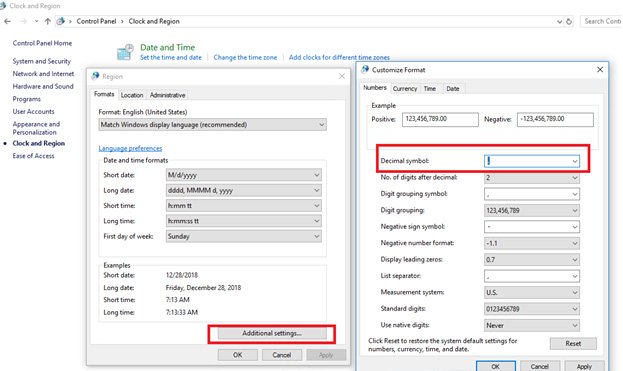Viewport: 623px width, 371px height.
Task: Open the Long time format dropdown
Action: pyautogui.click(x=244, y=221)
